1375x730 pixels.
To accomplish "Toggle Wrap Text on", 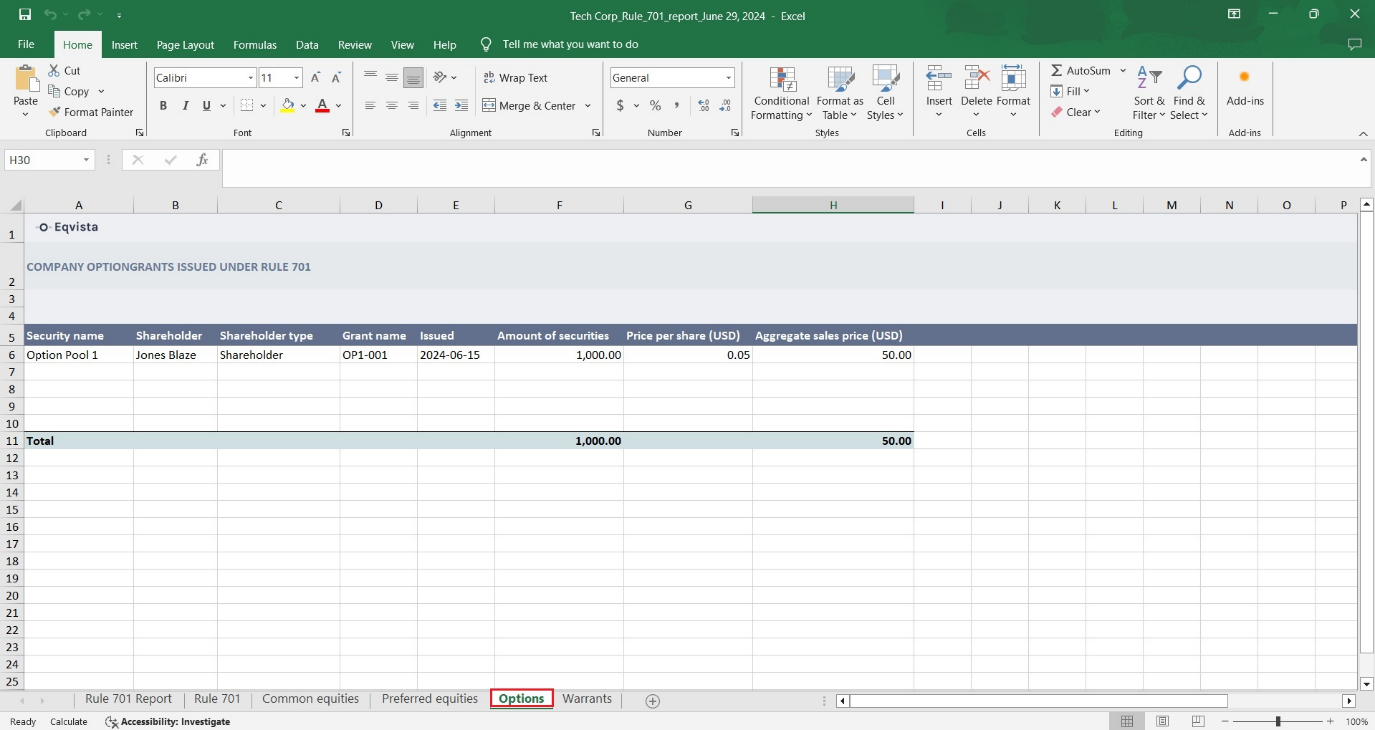I will (515, 77).
